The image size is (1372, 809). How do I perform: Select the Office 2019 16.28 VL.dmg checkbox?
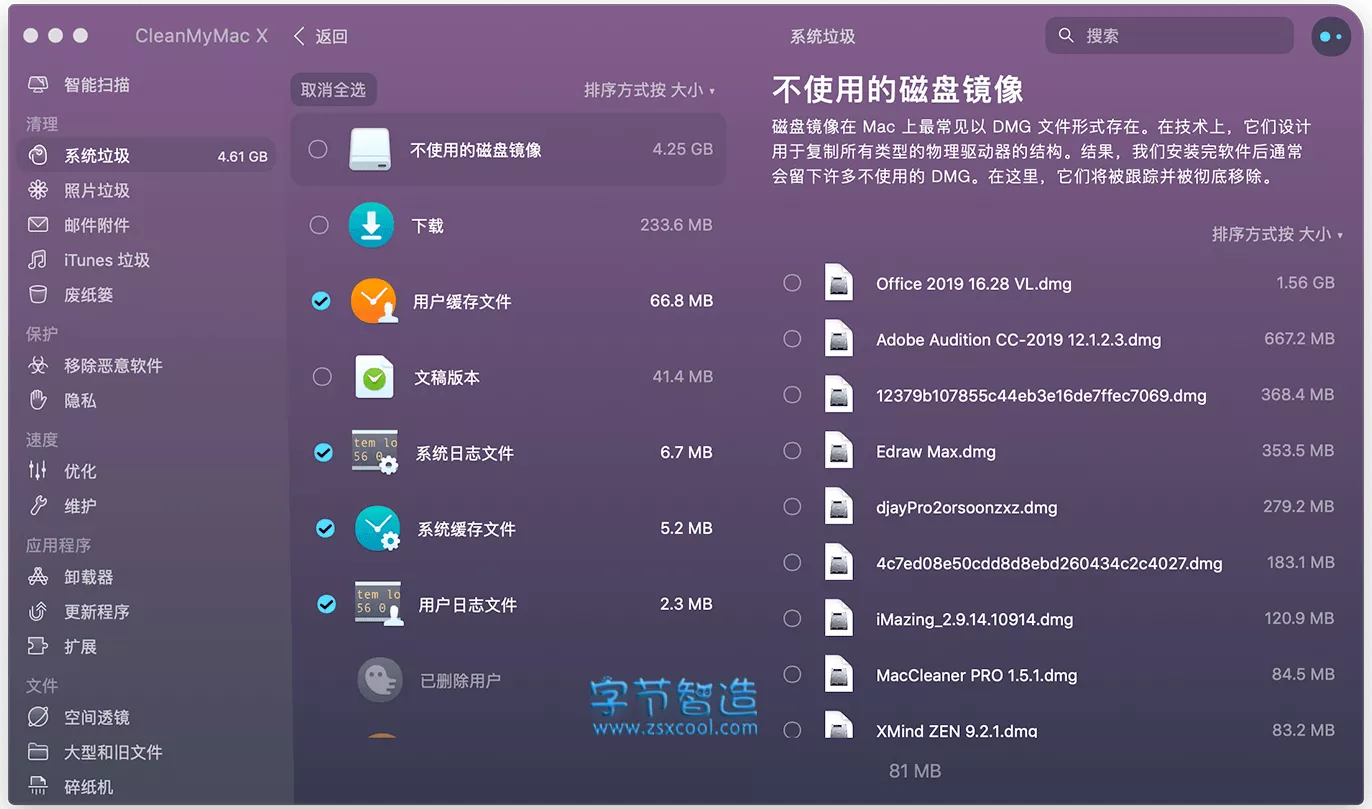[792, 283]
